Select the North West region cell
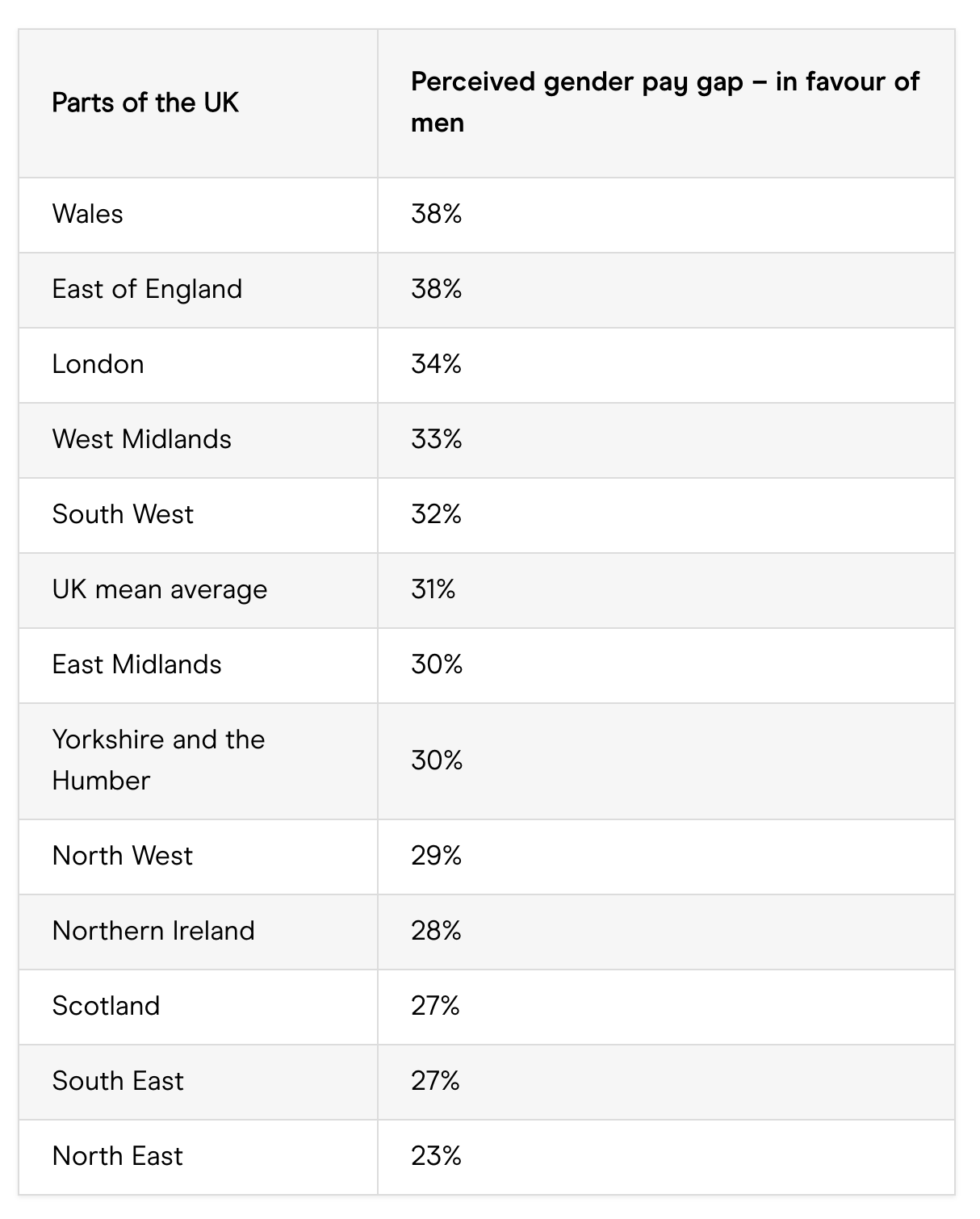 (123, 856)
